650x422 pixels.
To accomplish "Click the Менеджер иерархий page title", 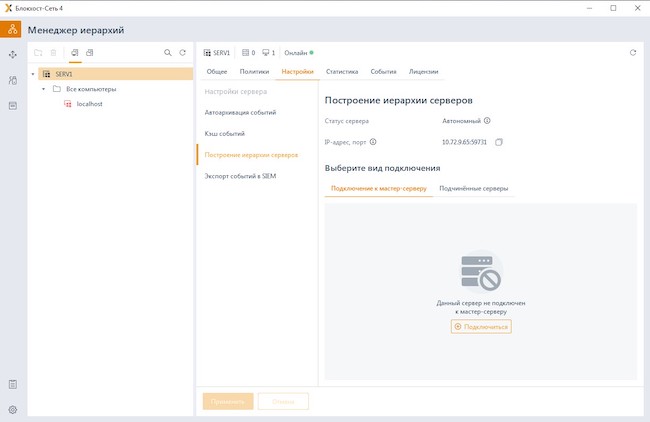I will (76, 30).
